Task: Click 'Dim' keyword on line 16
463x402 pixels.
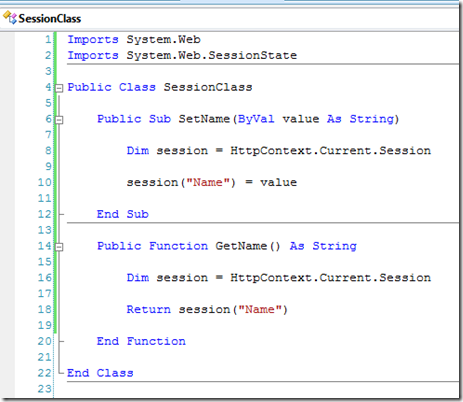Action: (x=138, y=278)
